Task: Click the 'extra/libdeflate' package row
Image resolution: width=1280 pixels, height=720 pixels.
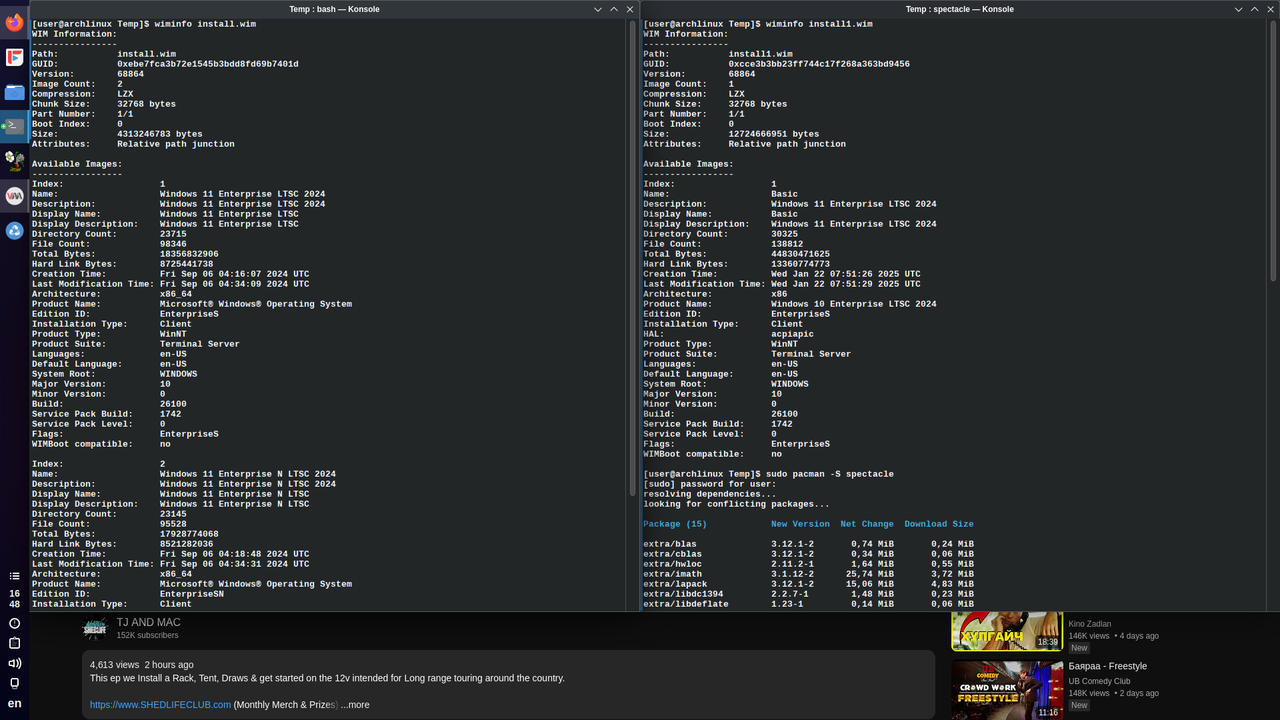Action: pyautogui.click(x=808, y=604)
